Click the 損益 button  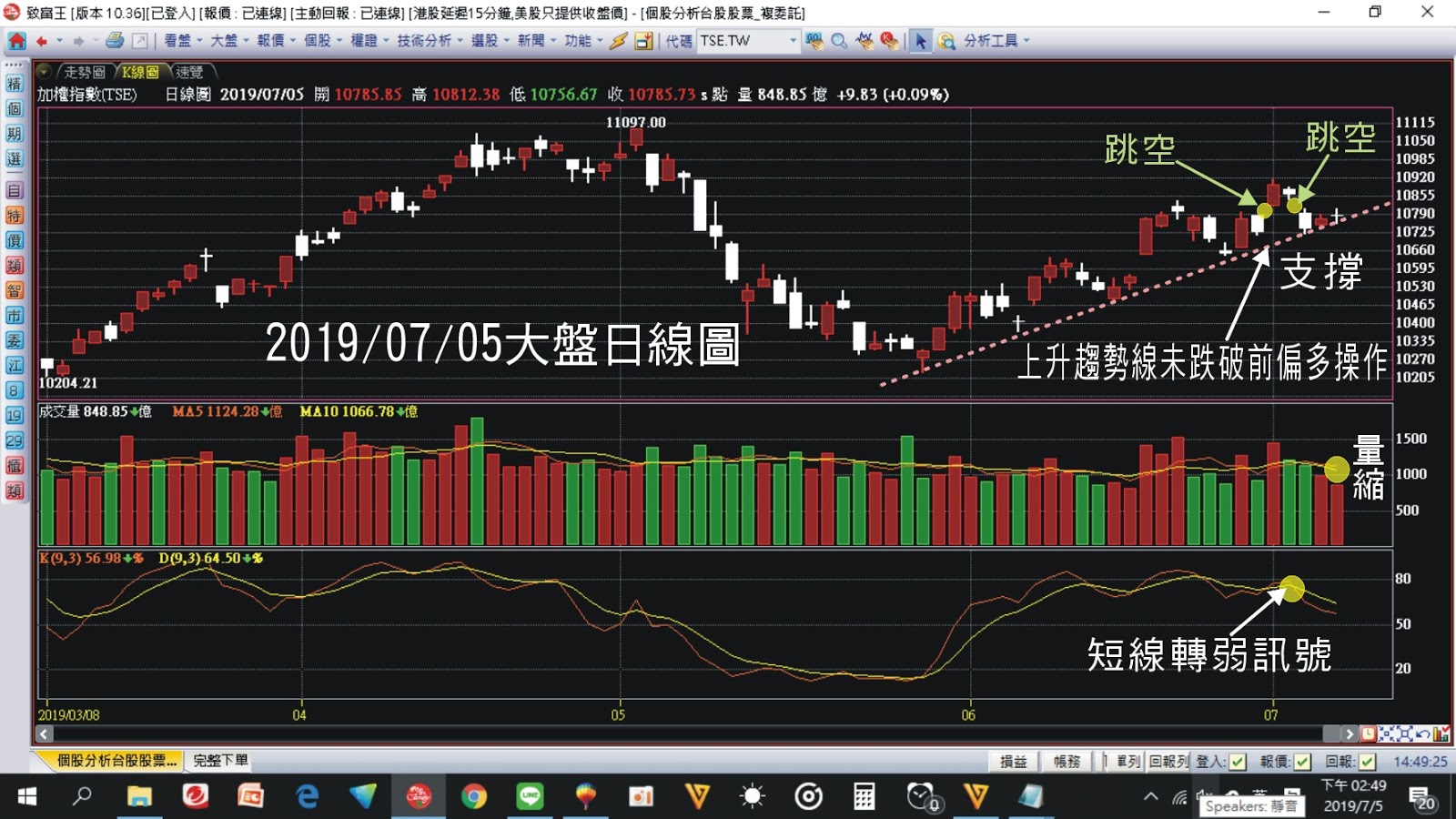(1014, 762)
